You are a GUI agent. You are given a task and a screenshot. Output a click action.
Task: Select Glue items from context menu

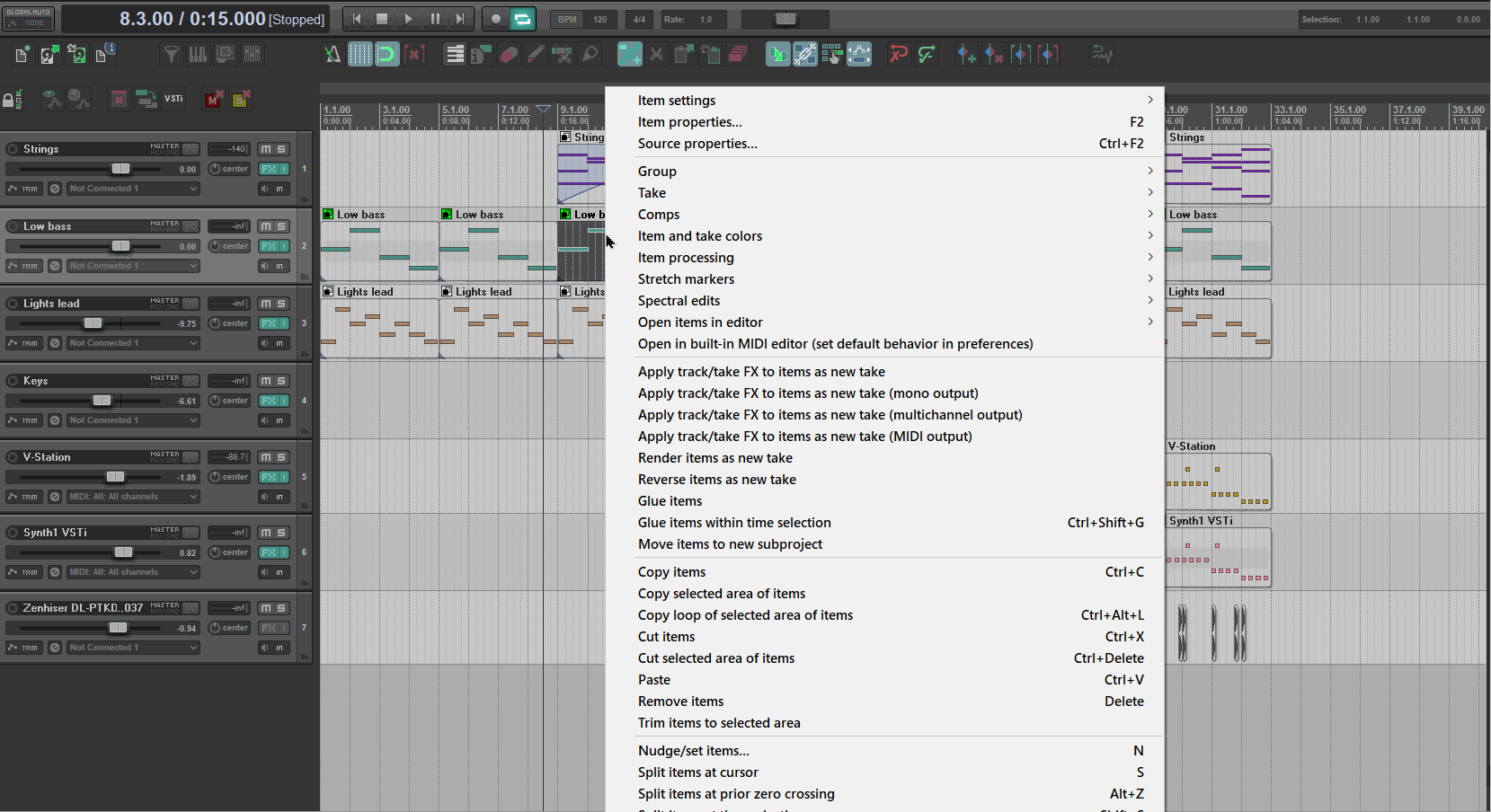coord(670,501)
